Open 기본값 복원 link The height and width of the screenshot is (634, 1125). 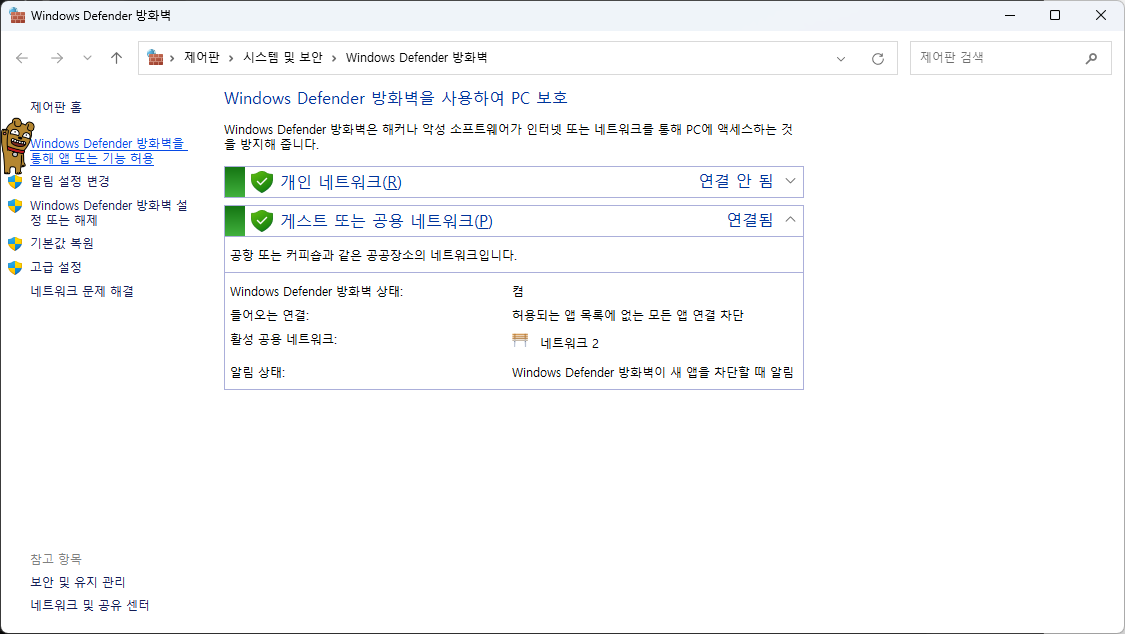click(x=62, y=243)
